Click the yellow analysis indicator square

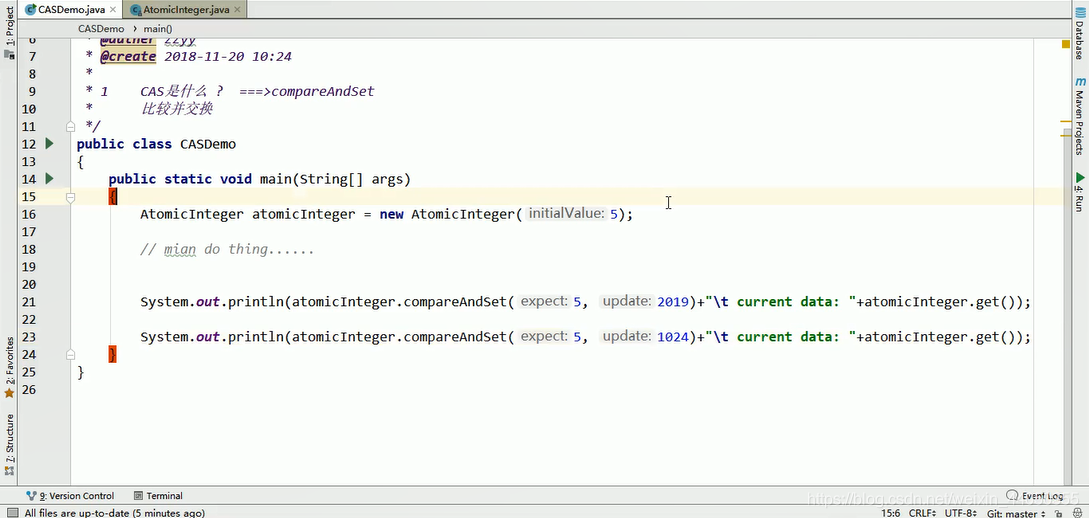point(1066,44)
